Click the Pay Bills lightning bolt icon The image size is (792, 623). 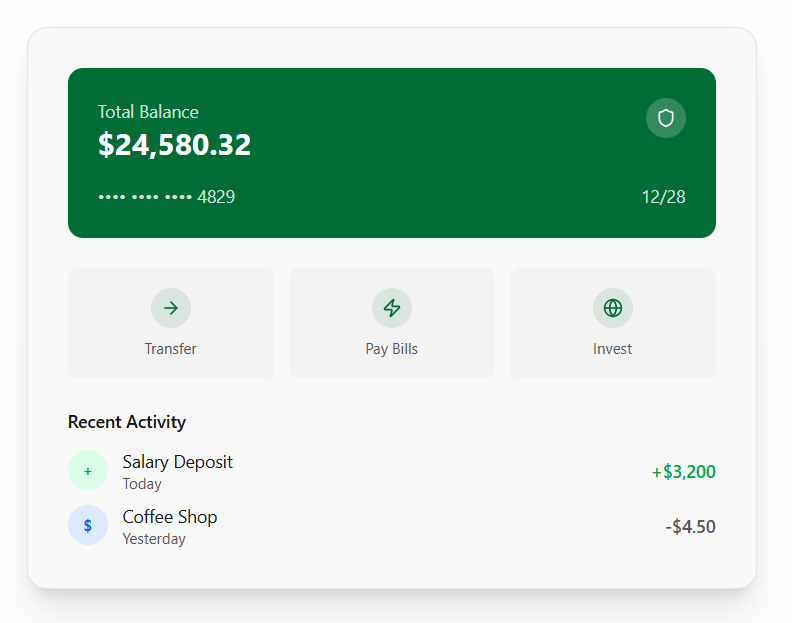pos(392,308)
